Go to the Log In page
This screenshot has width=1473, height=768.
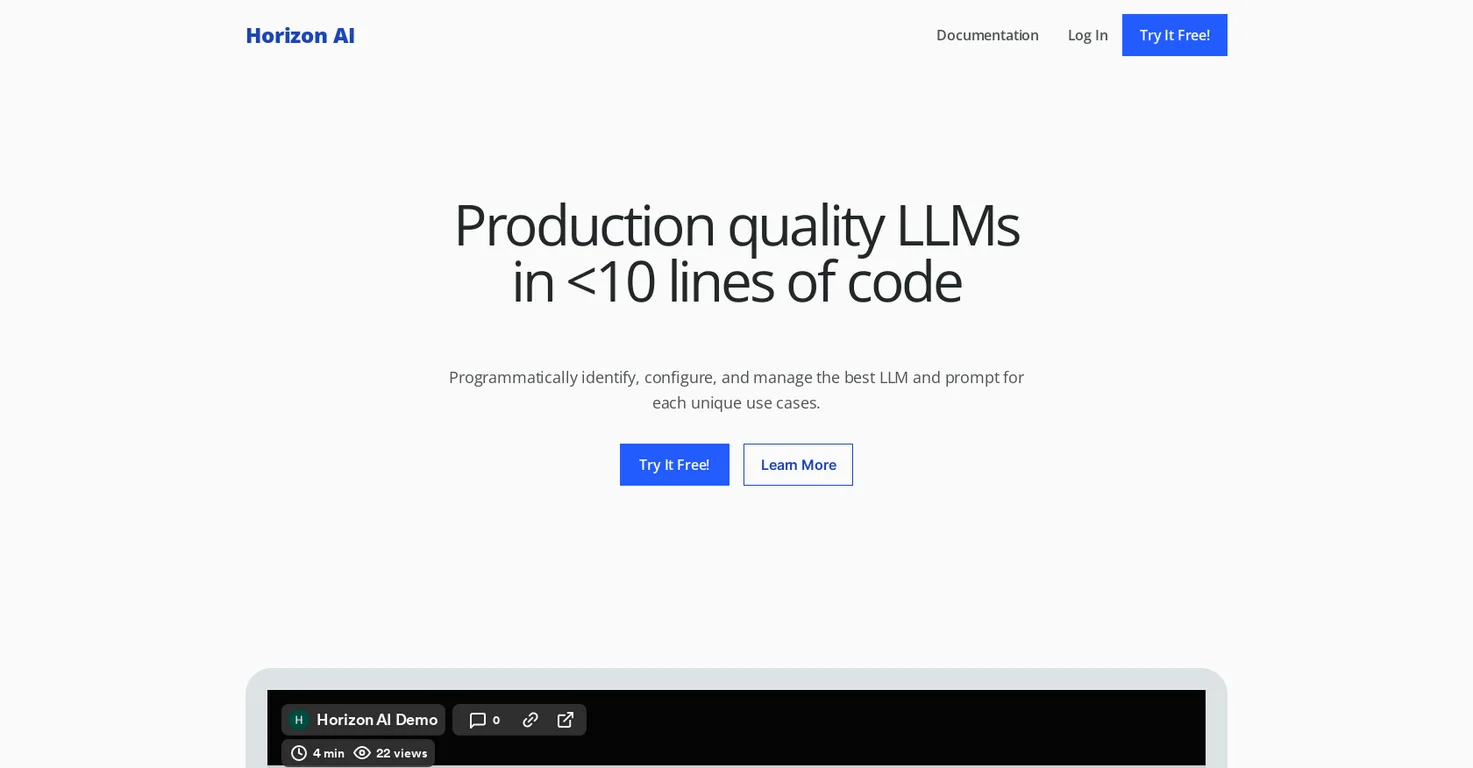click(1087, 35)
